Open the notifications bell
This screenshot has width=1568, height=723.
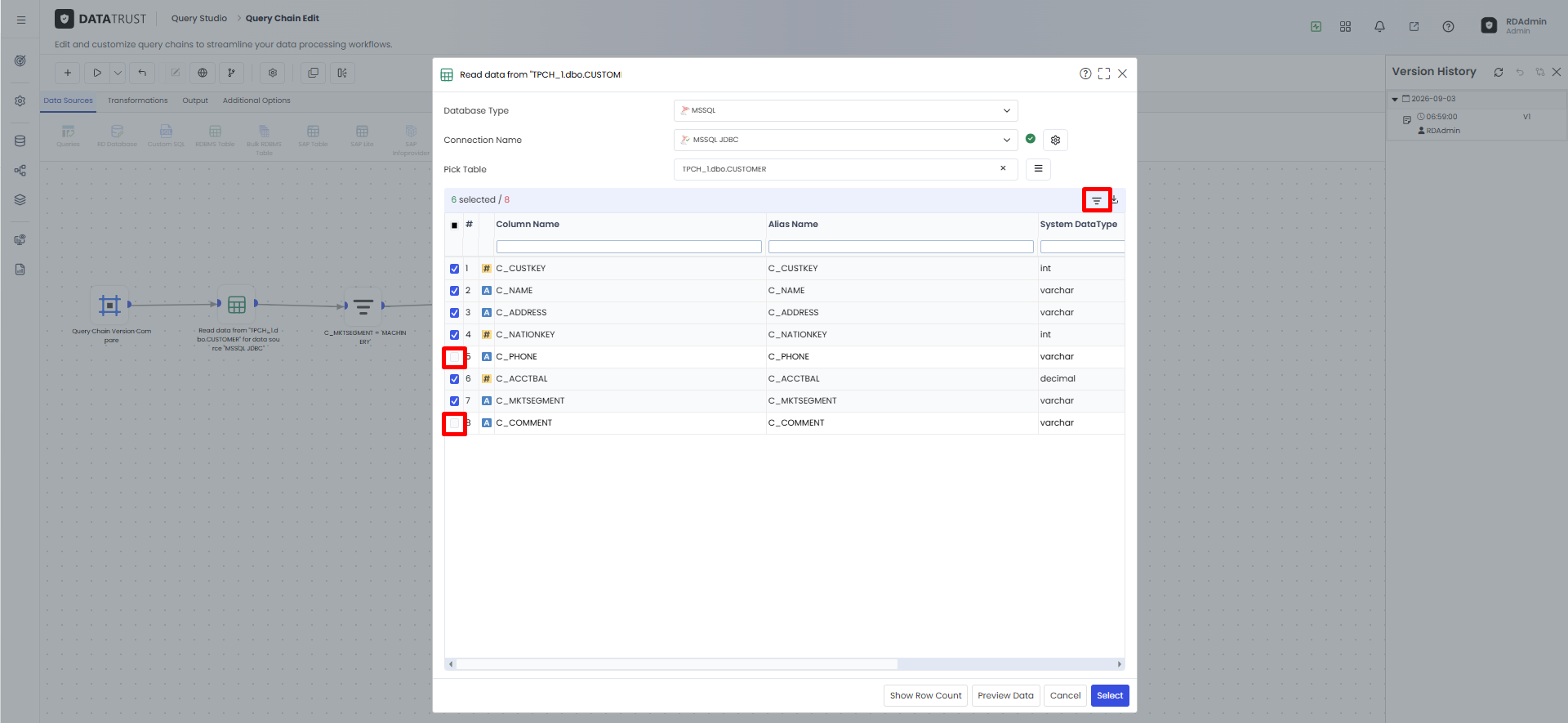tap(1379, 26)
